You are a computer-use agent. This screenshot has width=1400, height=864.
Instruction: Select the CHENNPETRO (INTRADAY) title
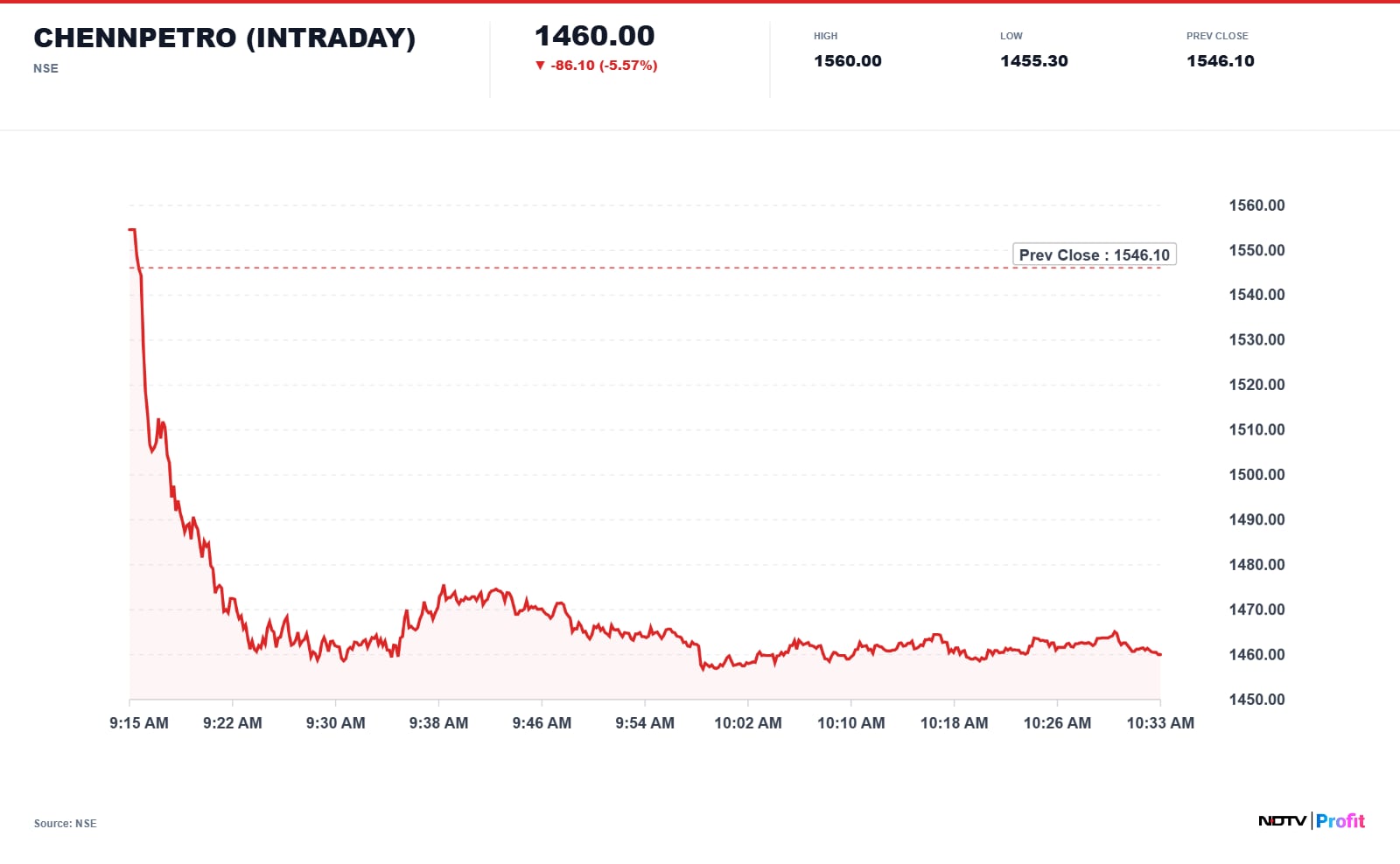tap(225, 38)
